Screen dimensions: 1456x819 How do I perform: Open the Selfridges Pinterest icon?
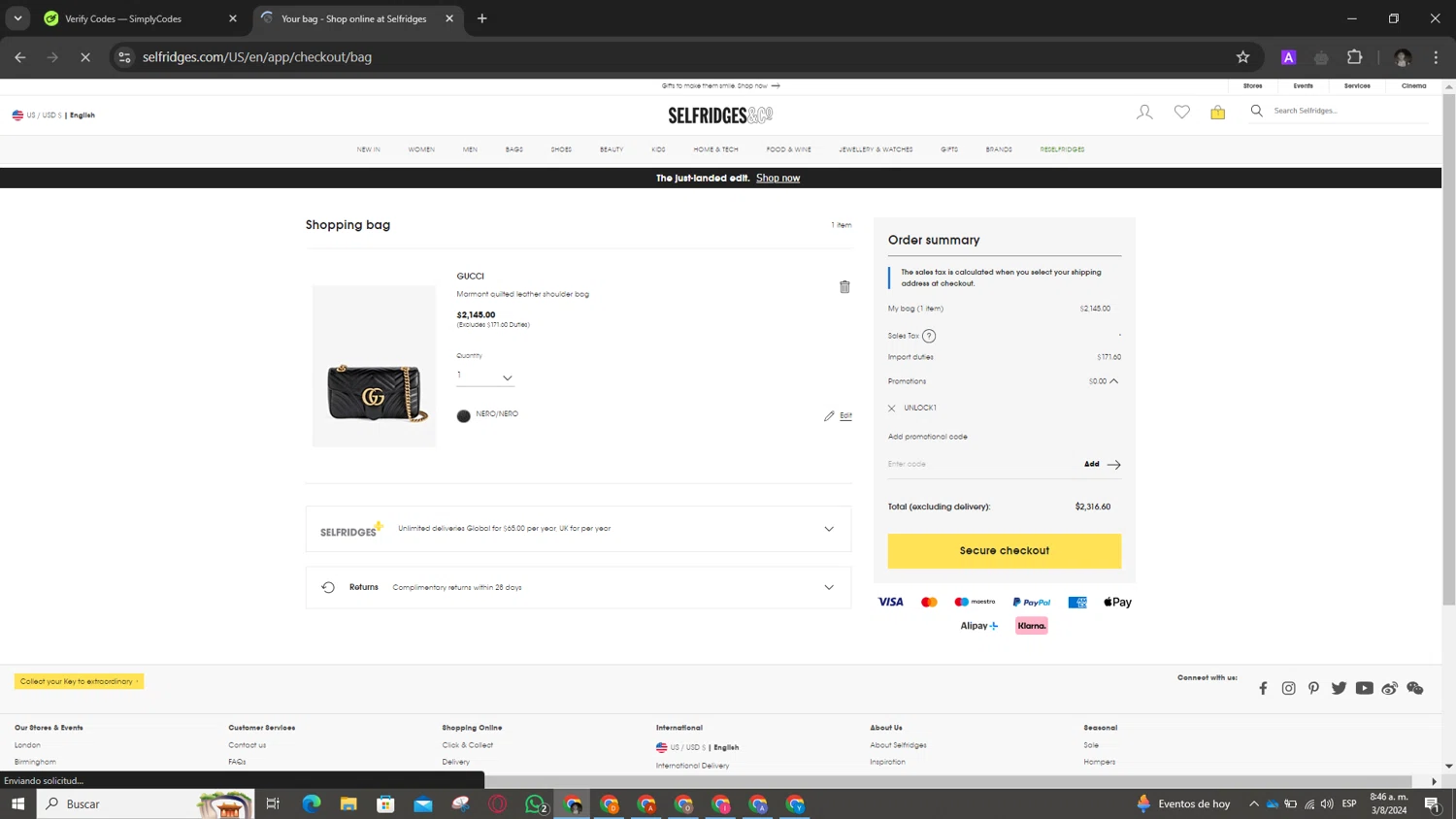click(x=1313, y=688)
